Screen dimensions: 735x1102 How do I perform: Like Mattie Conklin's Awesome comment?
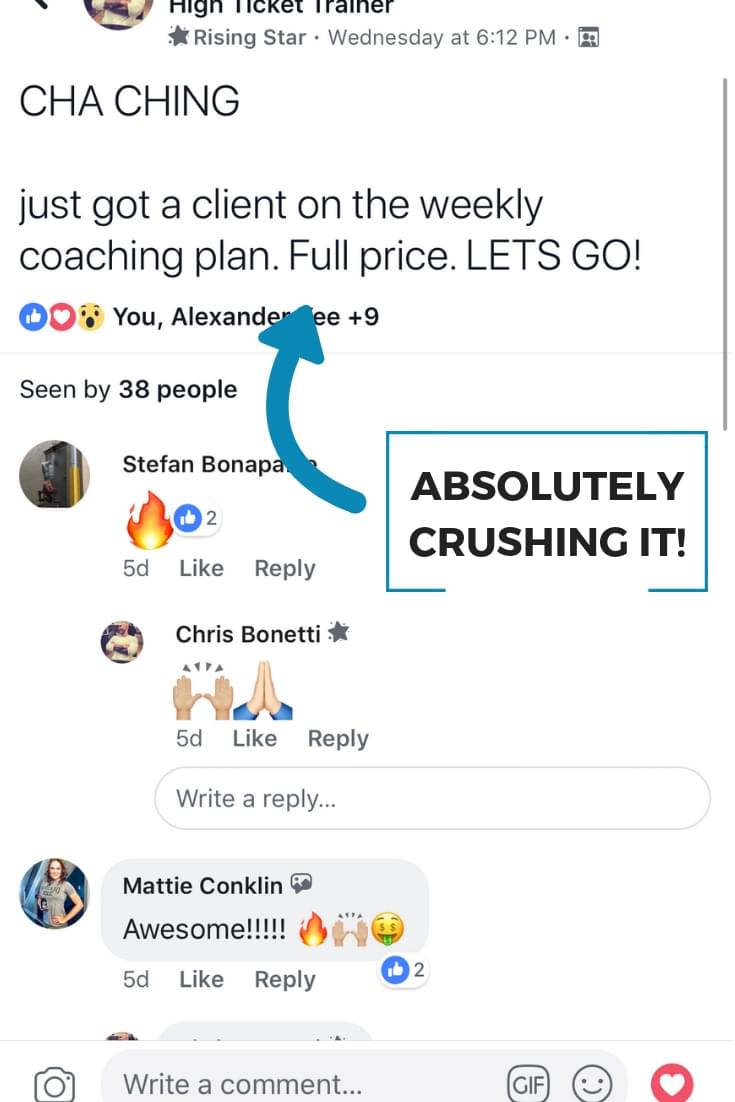point(202,979)
